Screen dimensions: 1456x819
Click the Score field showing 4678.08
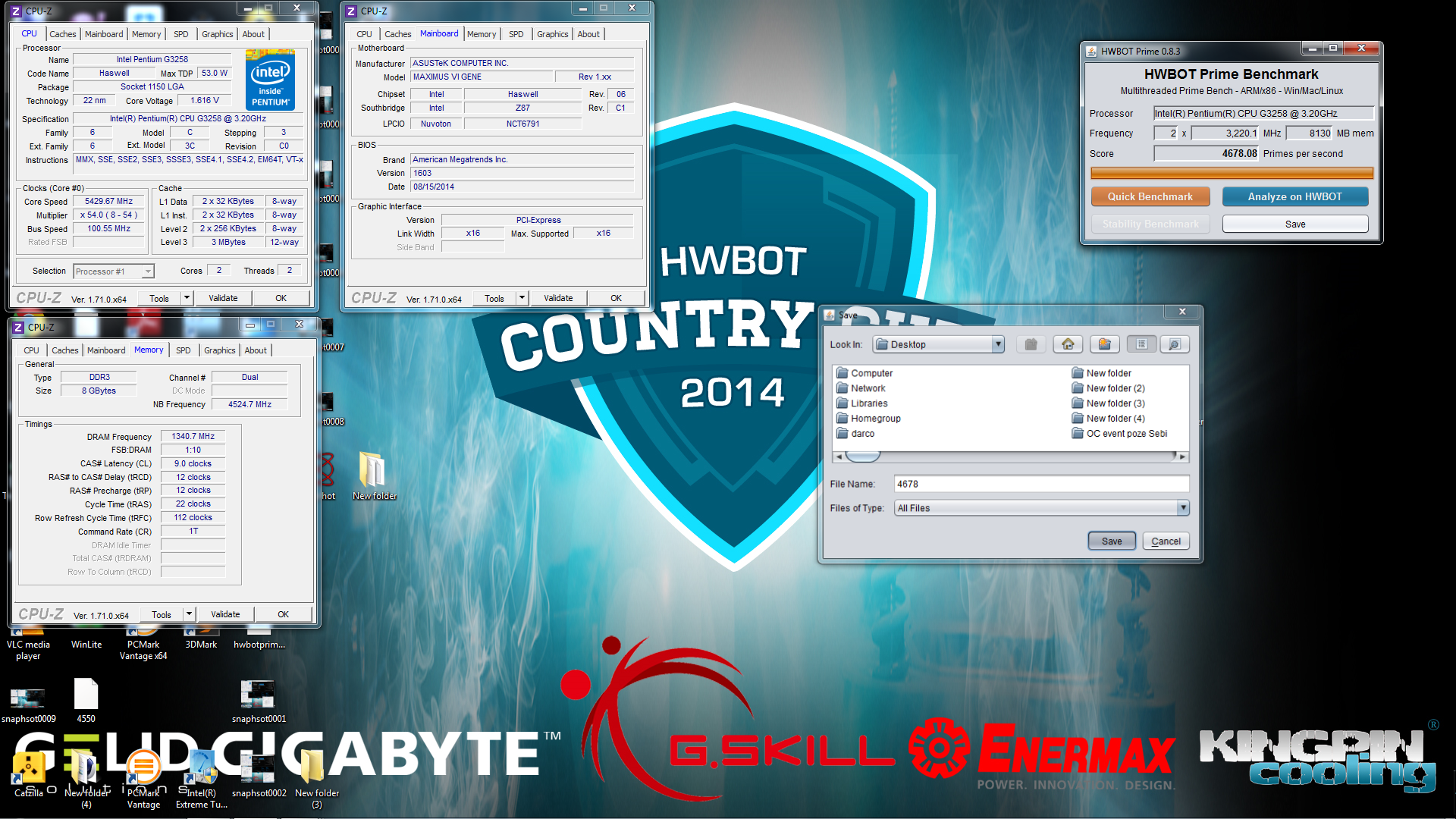[1206, 153]
